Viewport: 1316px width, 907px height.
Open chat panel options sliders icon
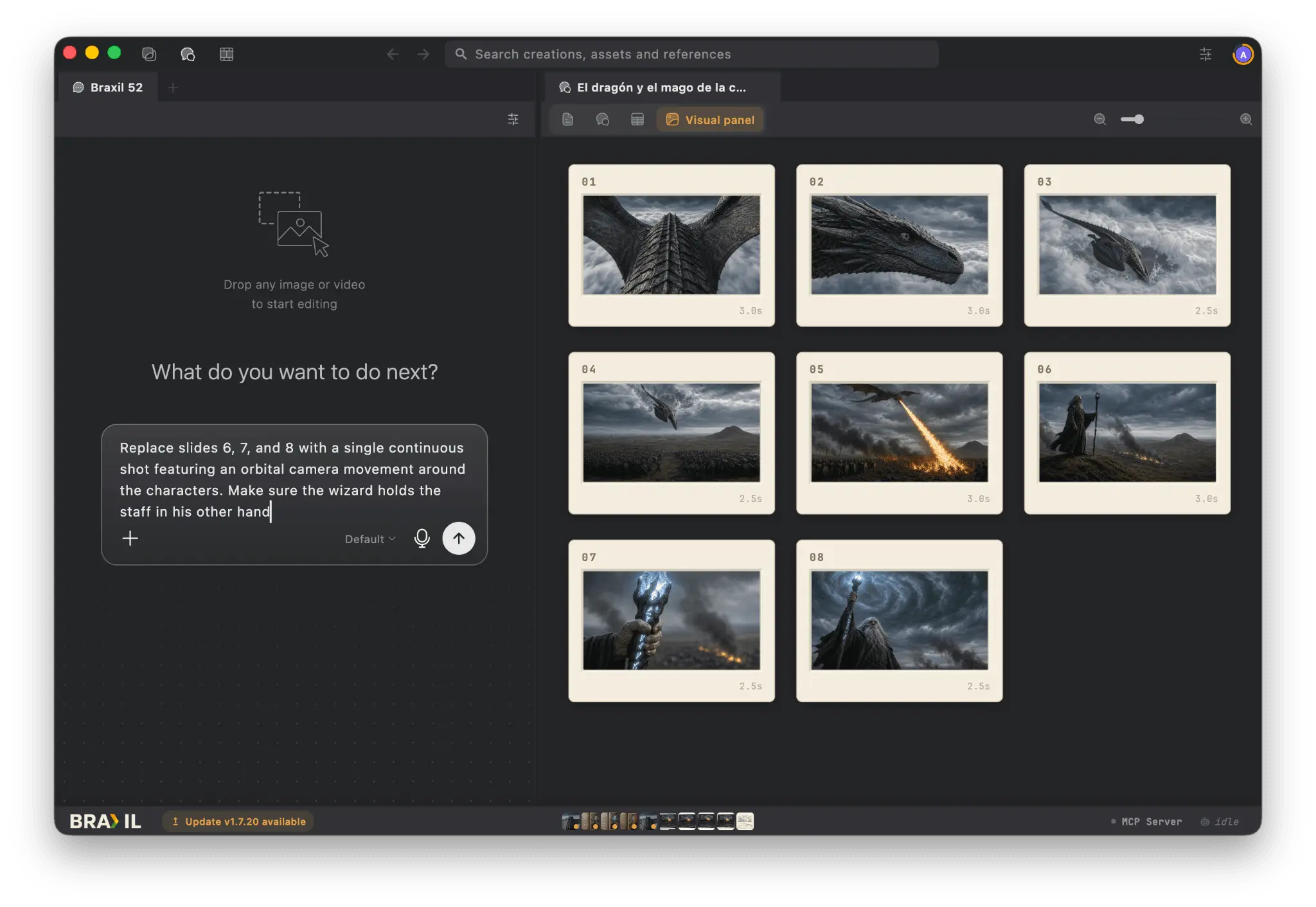(x=513, y=120)
